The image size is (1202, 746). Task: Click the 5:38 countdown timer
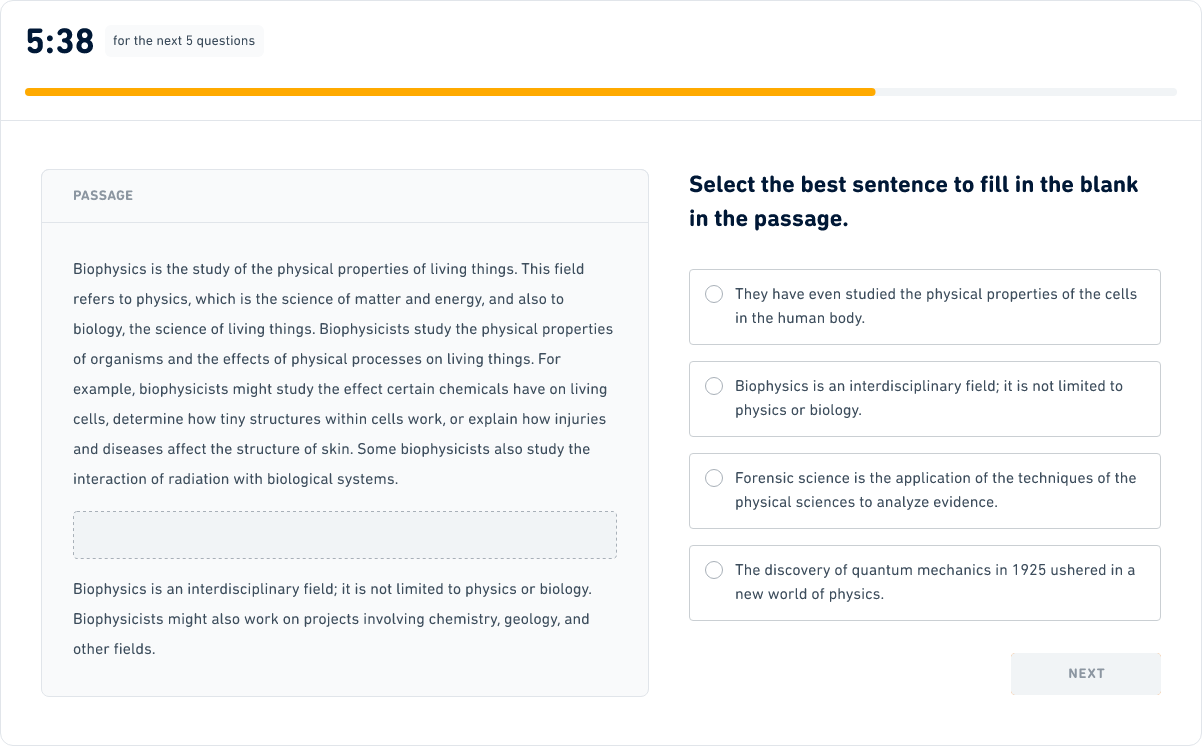pyautogui.click(x=60, y=41)
